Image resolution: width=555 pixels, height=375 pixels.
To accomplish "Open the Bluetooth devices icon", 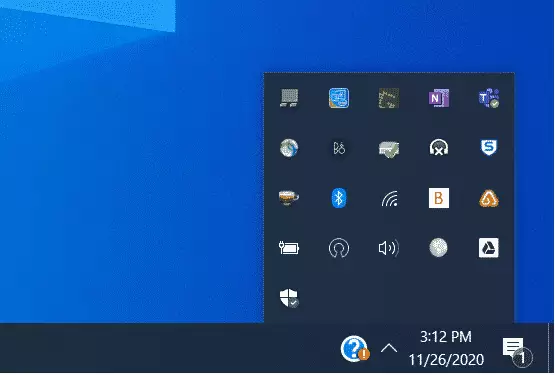I will coord(339,198).
